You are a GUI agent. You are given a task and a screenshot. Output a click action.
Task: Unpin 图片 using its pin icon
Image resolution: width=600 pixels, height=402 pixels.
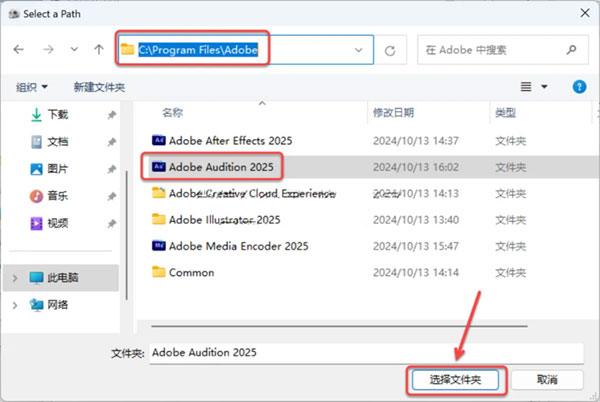[111, 169]
